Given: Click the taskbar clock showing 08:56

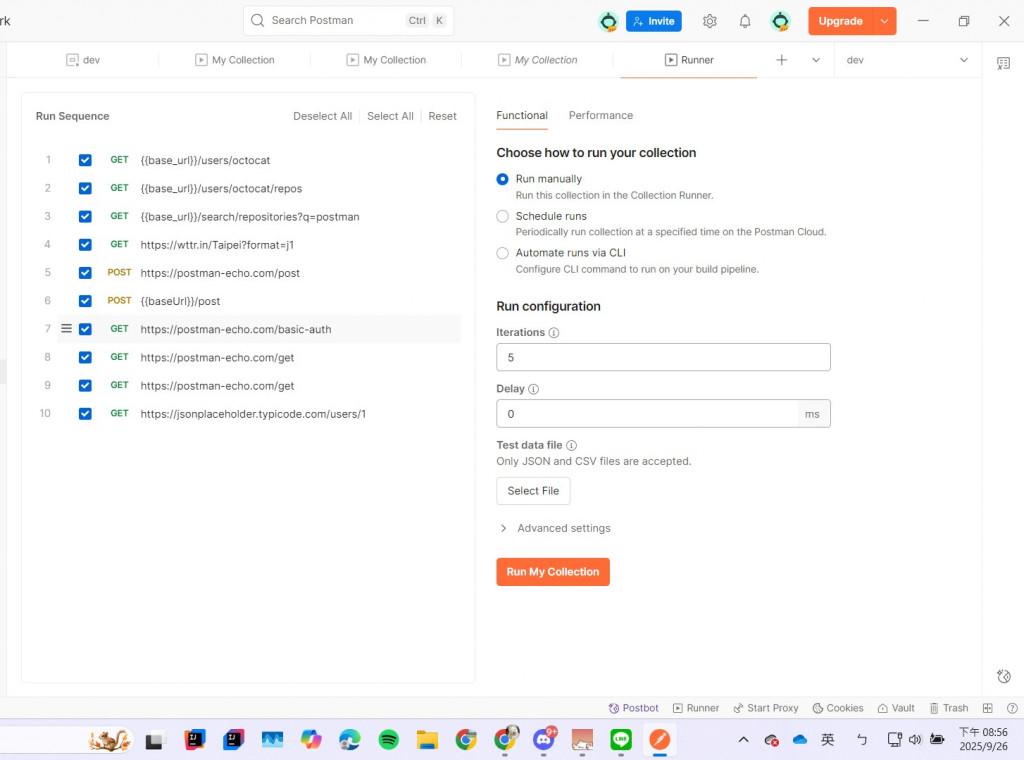Looking at the screenshot, I should click(983, 739).
